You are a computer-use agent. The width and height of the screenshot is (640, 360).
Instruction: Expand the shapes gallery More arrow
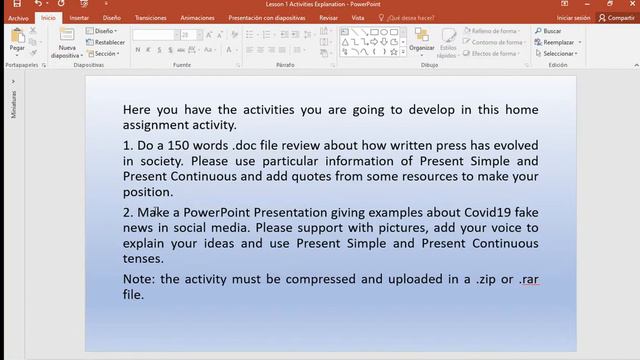[x=403, y=52]
